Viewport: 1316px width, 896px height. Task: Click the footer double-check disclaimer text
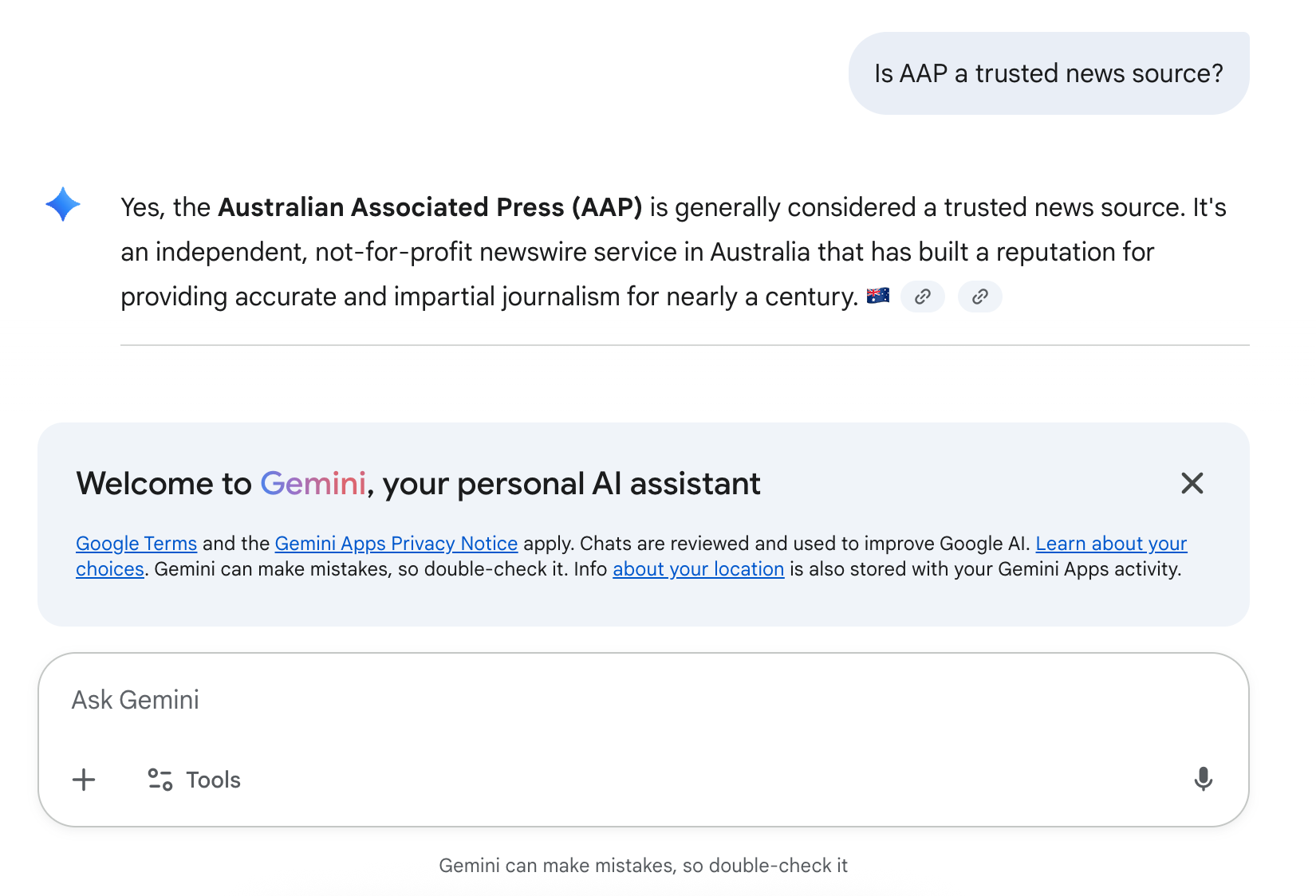pyautogui.click(x=643, y=866)
